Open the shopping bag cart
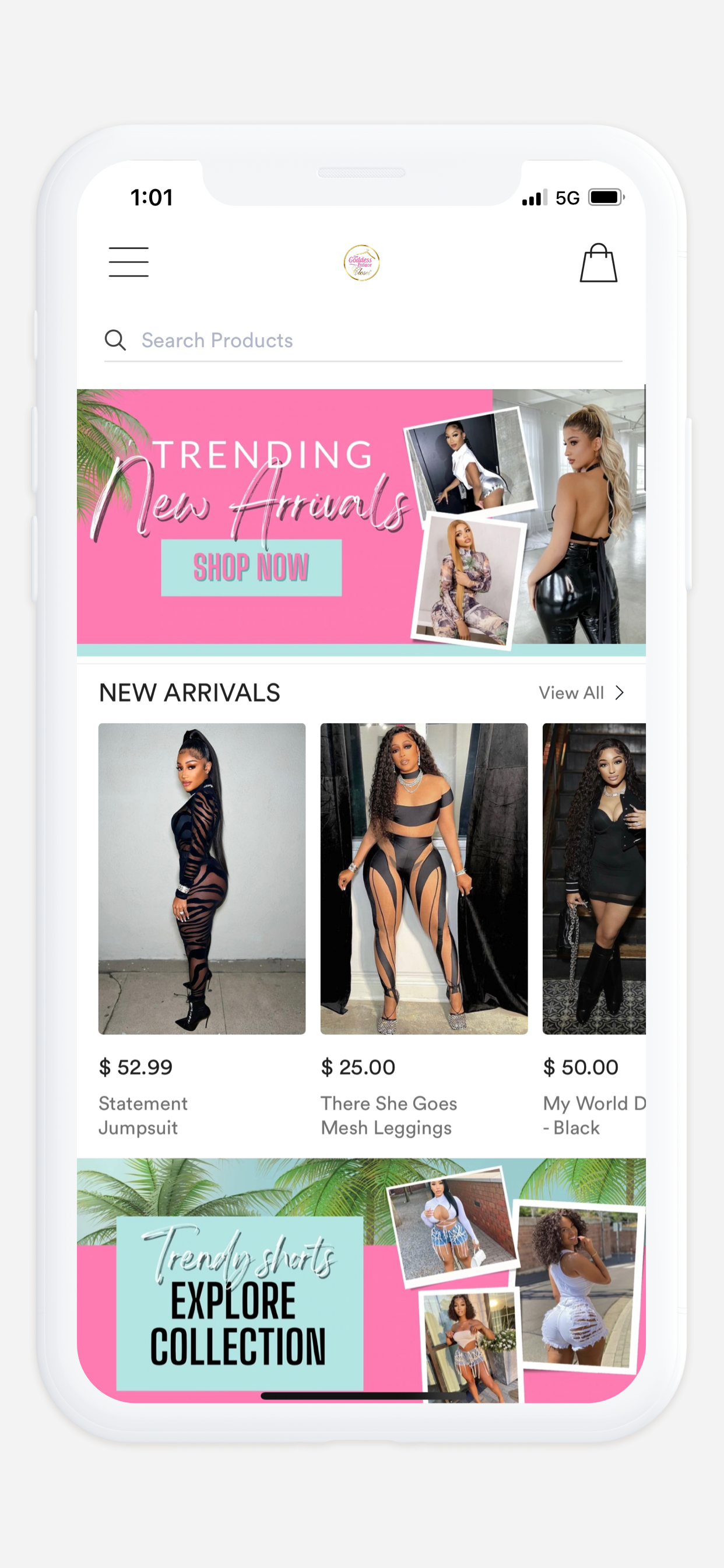724x1568 pixels. coord(598,263)
